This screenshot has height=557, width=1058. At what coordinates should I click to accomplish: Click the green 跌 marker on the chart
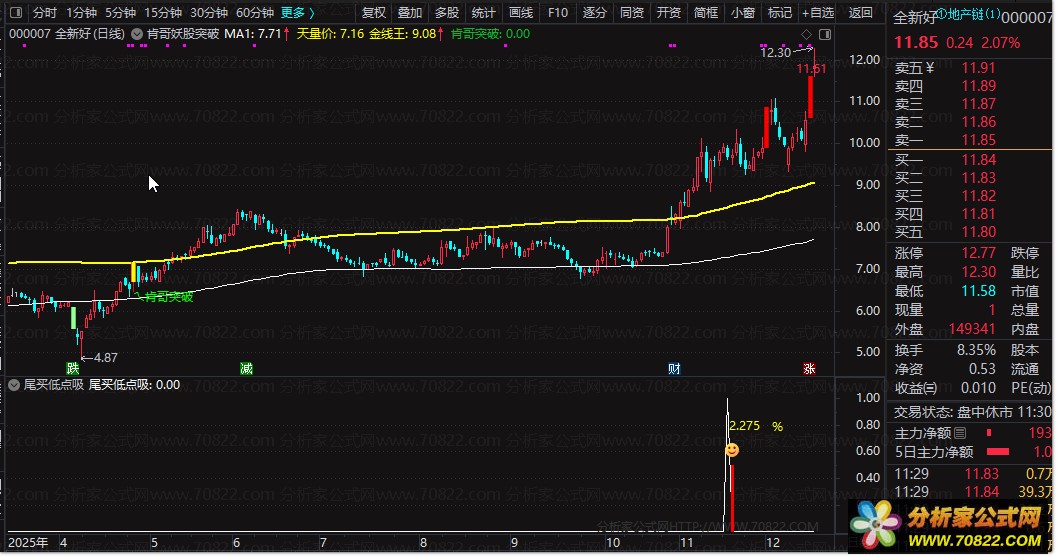tap(71, 368)
